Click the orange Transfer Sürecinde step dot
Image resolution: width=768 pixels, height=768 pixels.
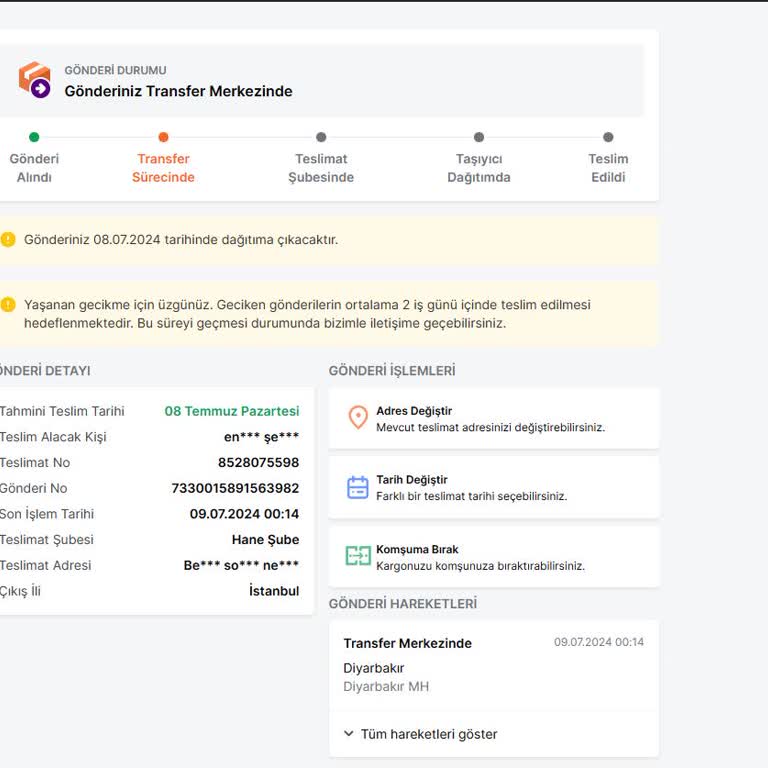[x=163, y=137]
